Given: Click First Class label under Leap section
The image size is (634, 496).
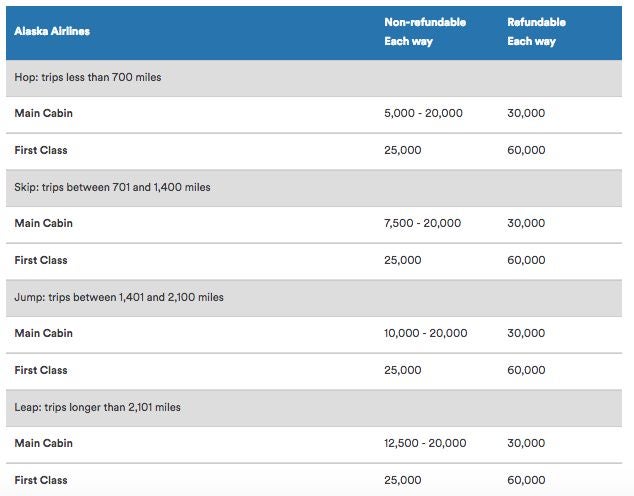Looking at the screenshot, I should [x=41, y=480].
